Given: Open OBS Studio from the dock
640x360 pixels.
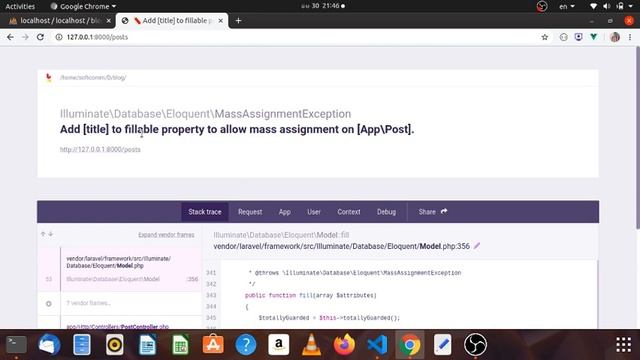Looking at the screenshot, I should tap(476, 344).
